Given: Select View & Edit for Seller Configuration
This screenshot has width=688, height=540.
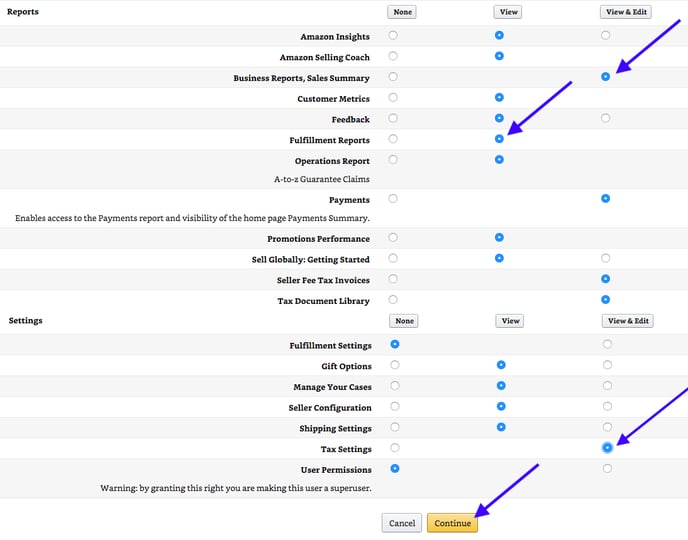Looking at the screenshot, I should tap(607, 406).
